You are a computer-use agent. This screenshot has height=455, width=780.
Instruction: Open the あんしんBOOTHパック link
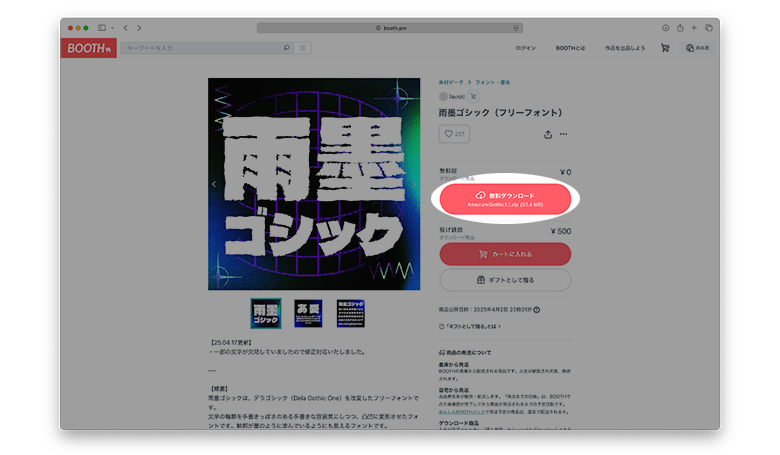tap(461, 412)
